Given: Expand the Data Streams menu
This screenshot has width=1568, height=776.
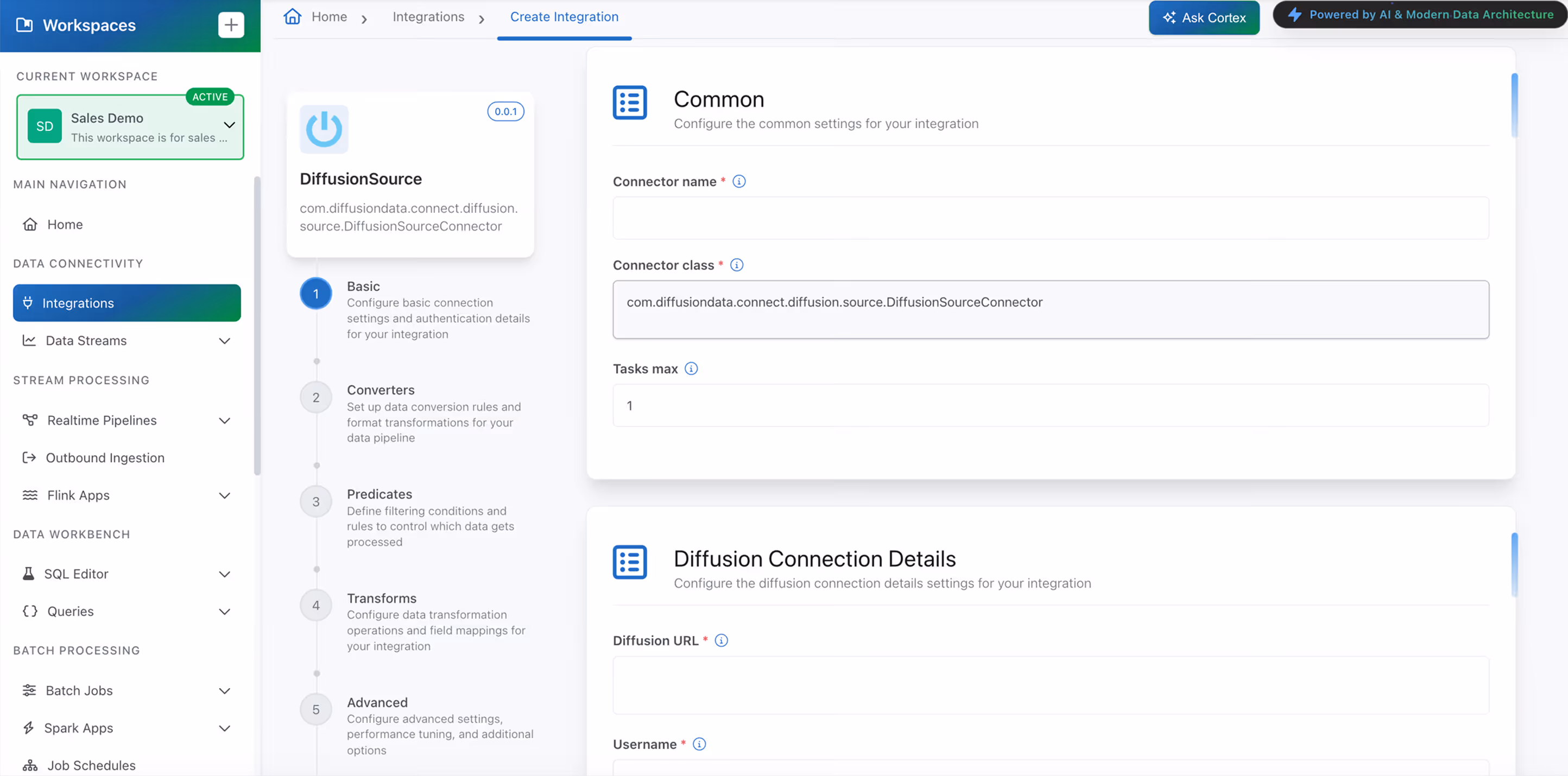Looking at the screenshot, I should [225, 341].
